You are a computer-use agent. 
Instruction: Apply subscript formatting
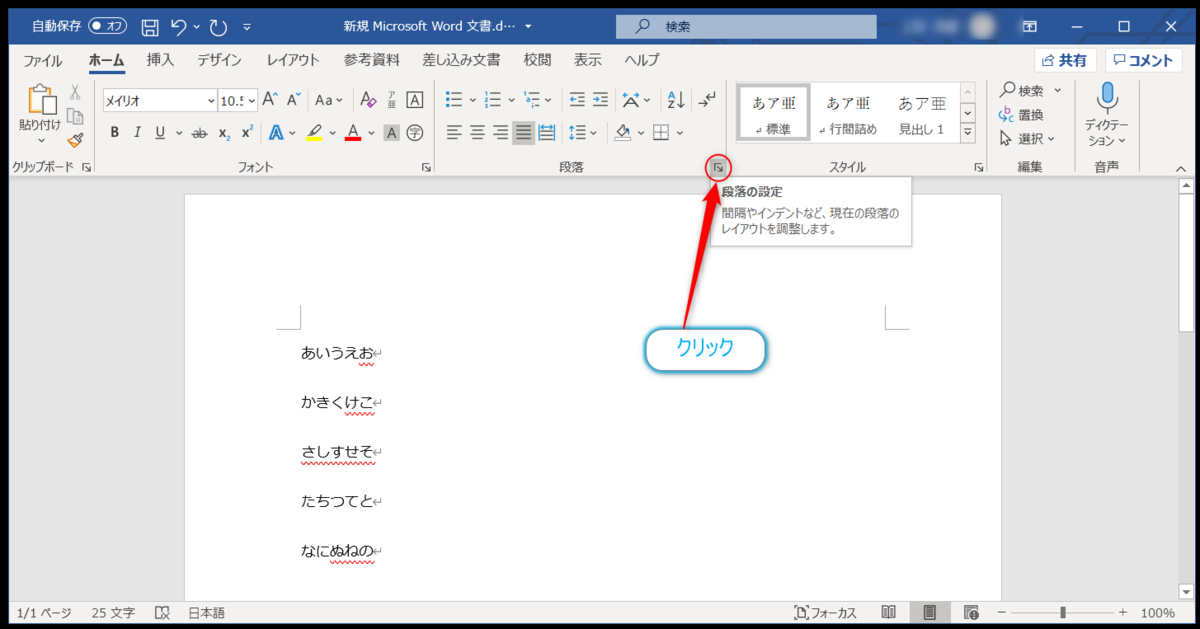click(224, 132)
